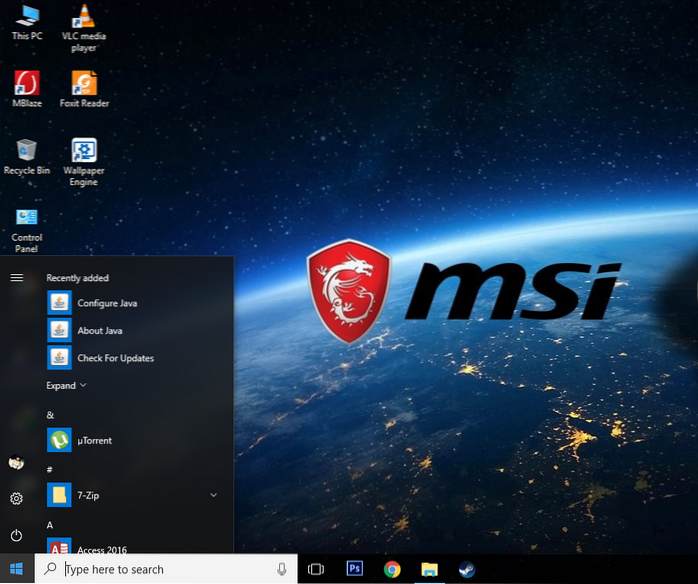
Task: Expand the Recently added list
Action: click(66, 385)
